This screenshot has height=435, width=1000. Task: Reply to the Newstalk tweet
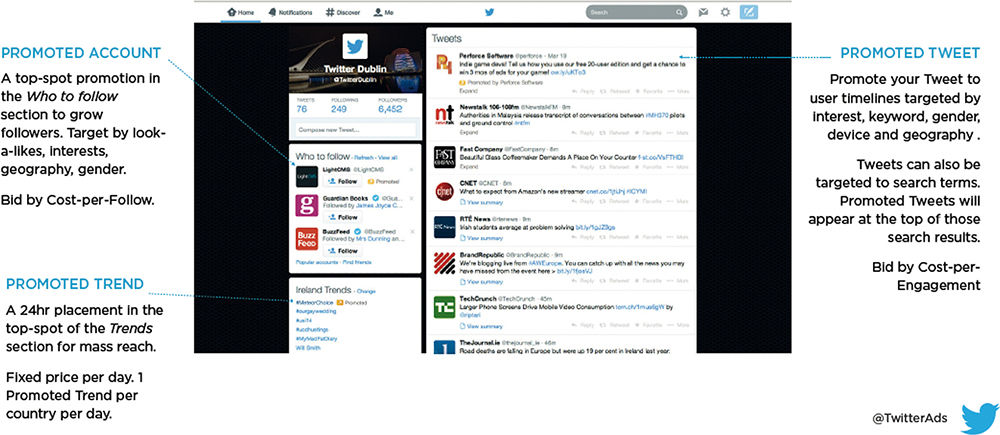click(x=584, y=133)
